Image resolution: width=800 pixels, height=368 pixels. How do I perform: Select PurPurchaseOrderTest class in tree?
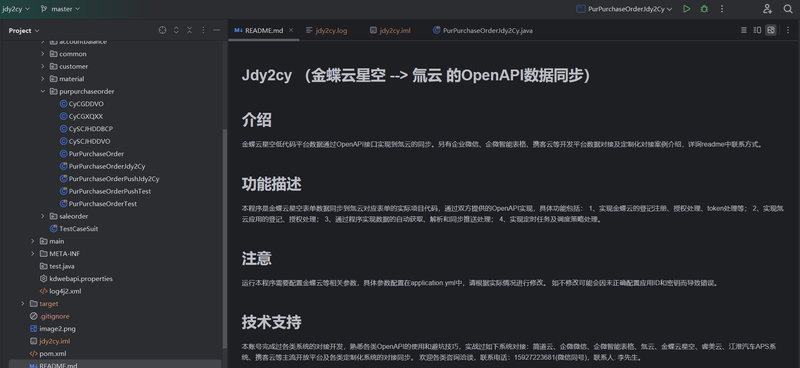(x=103, y=204)
